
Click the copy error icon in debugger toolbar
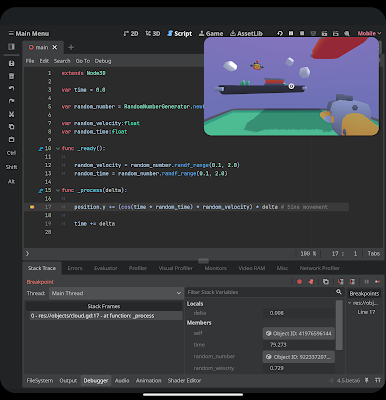326,282
